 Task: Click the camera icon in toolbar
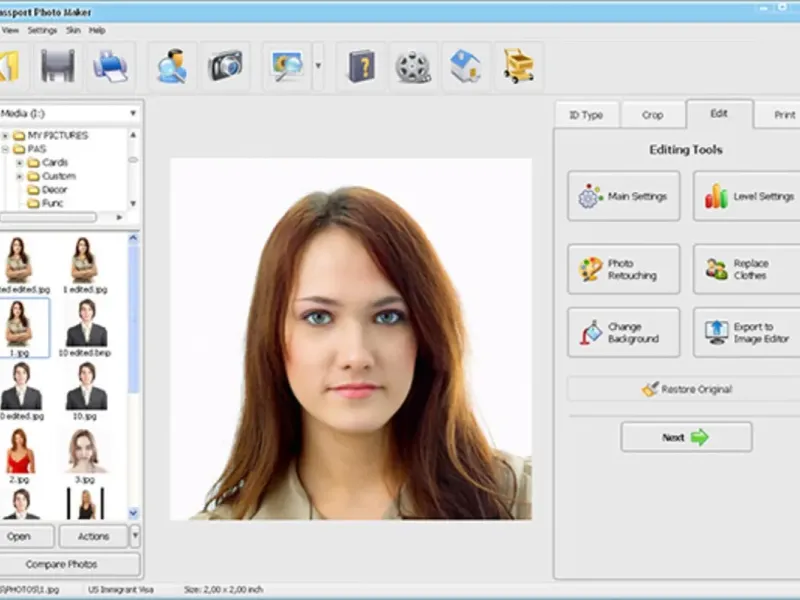point(225,67)
